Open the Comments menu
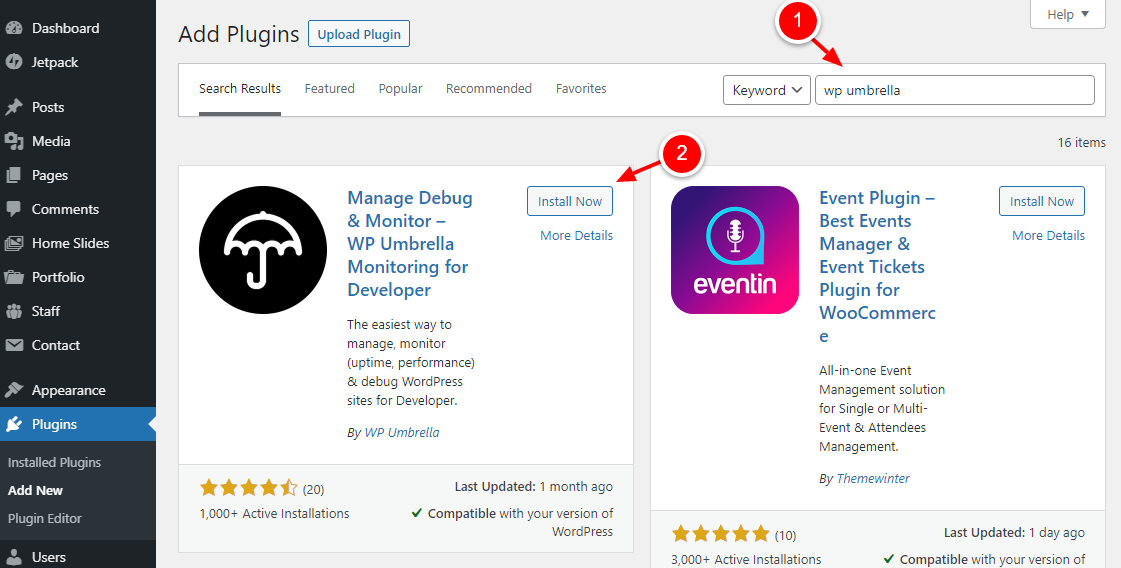Viewport: 1121px width, 568px height. click(x=78, y=210)
